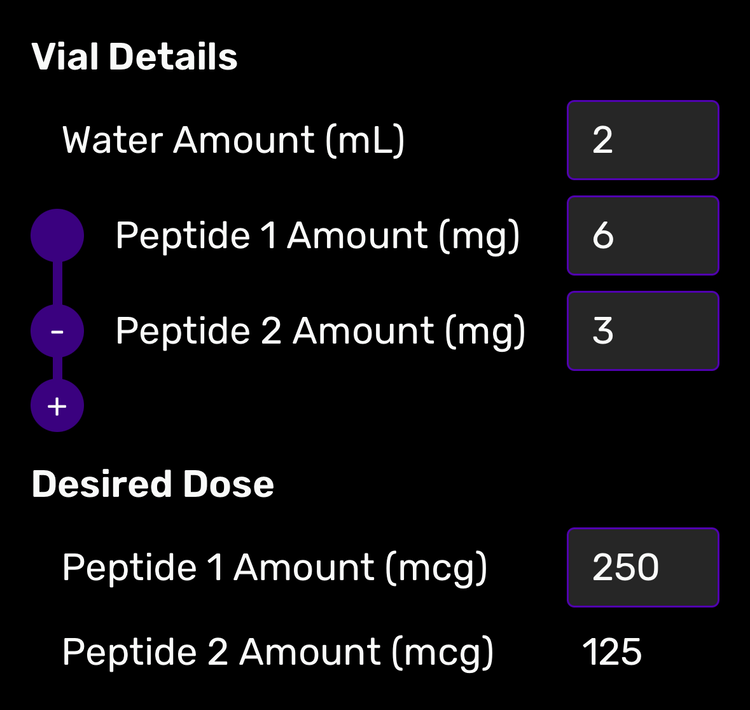Place cursor on the 6 mg value
The height and width of the screenshot is (710, 750).
click(603, 236)
